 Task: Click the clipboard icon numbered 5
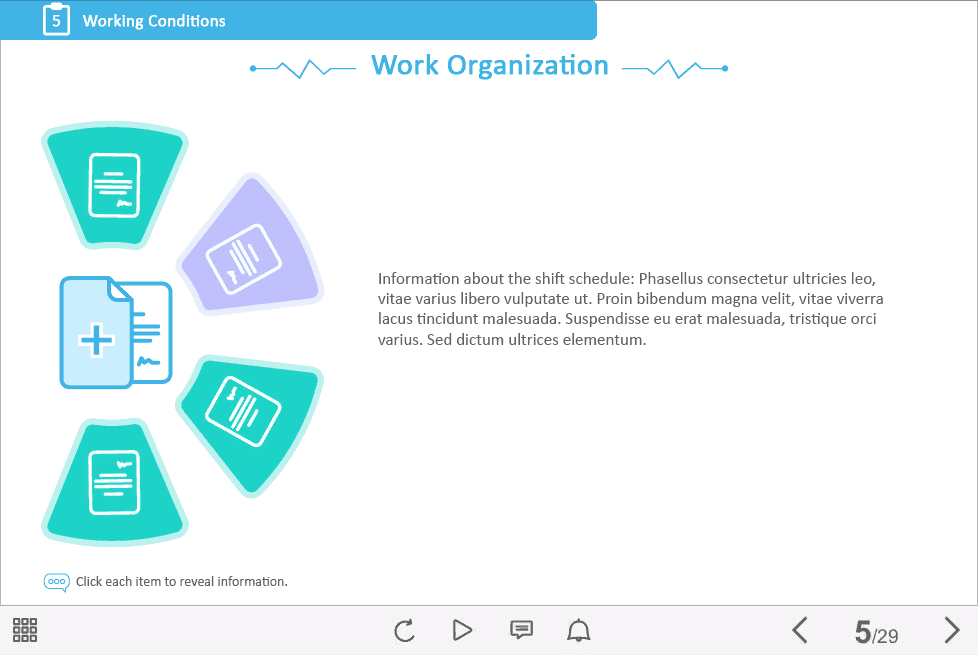56,19
